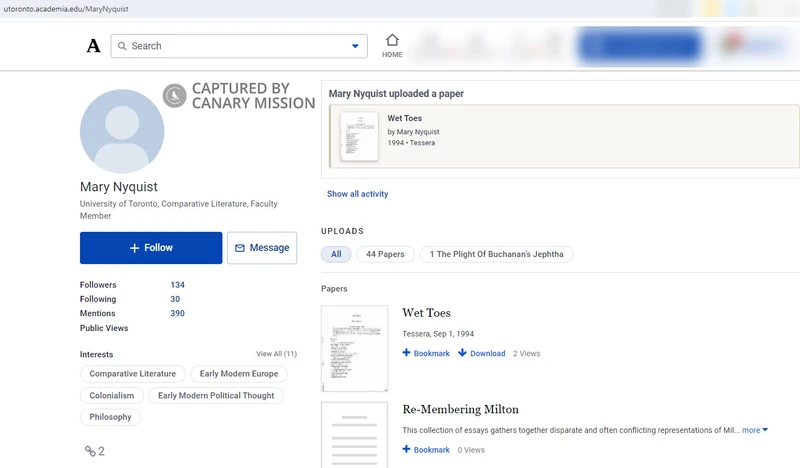Open the search dropdown arrow

[x=355, y=46]
